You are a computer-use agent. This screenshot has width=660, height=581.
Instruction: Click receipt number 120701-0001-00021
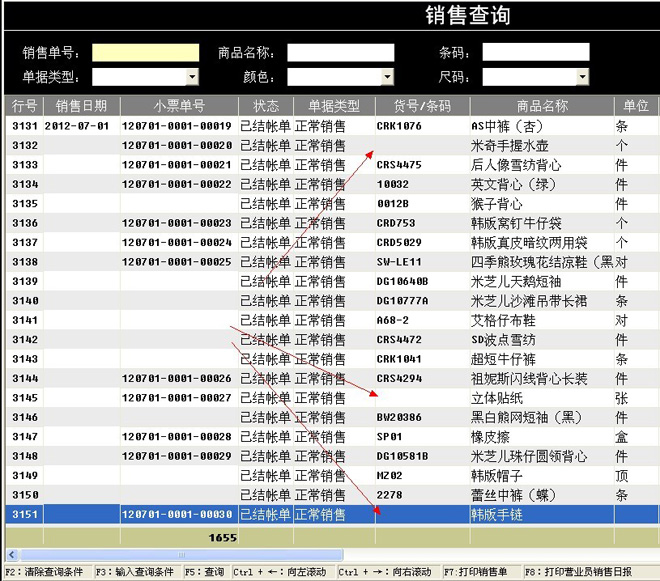(x=177, y=165)
